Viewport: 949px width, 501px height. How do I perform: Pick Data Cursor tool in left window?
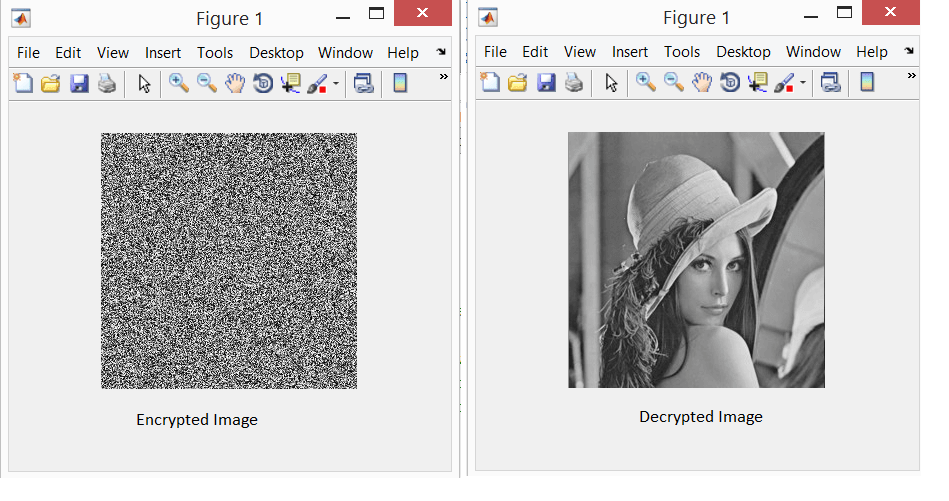coord(291,83)
